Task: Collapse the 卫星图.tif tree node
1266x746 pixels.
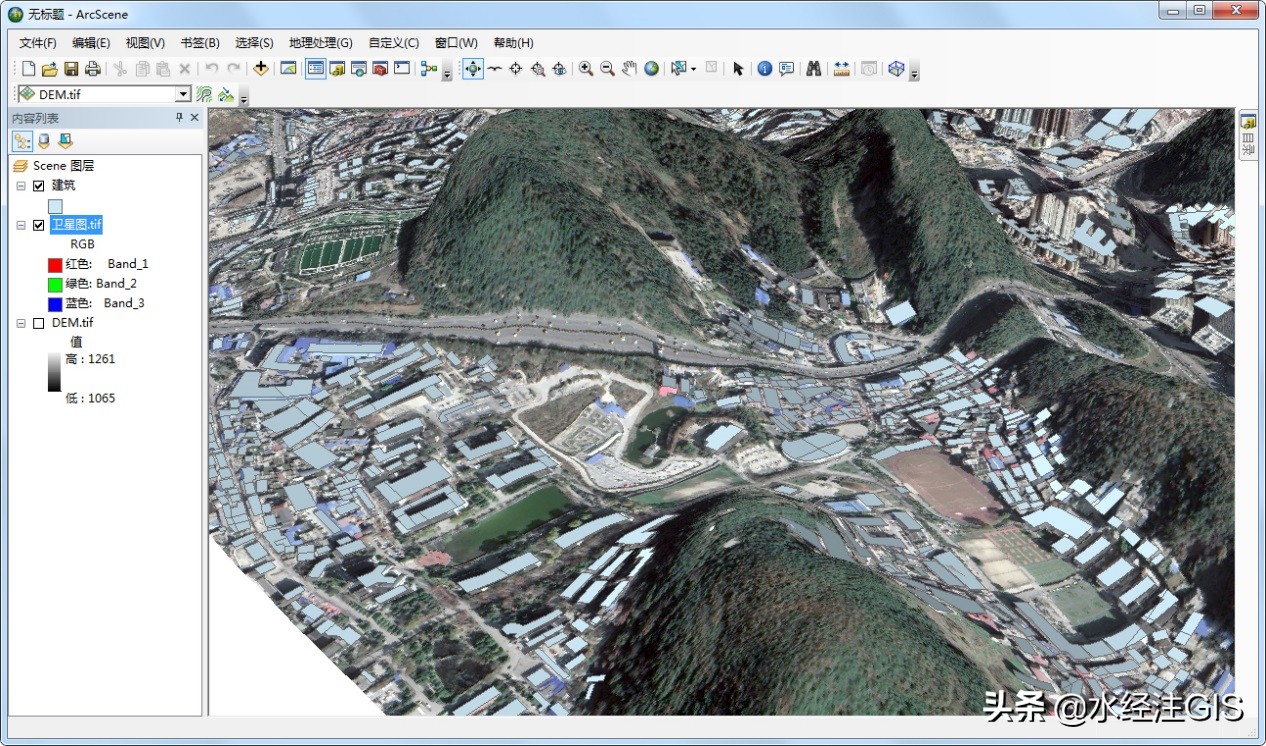Action: coord(21,226)
